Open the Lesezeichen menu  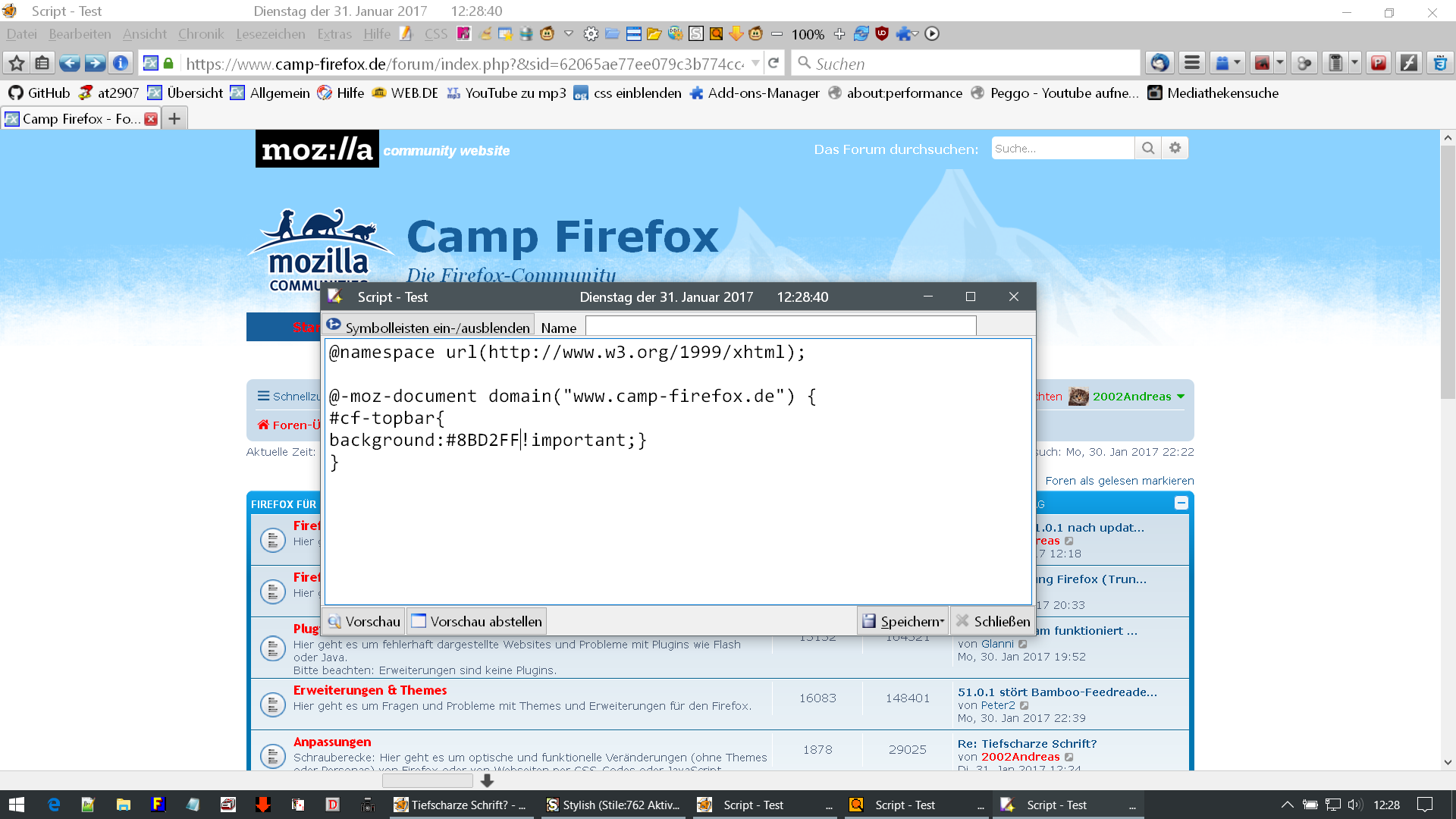point(270,33)
